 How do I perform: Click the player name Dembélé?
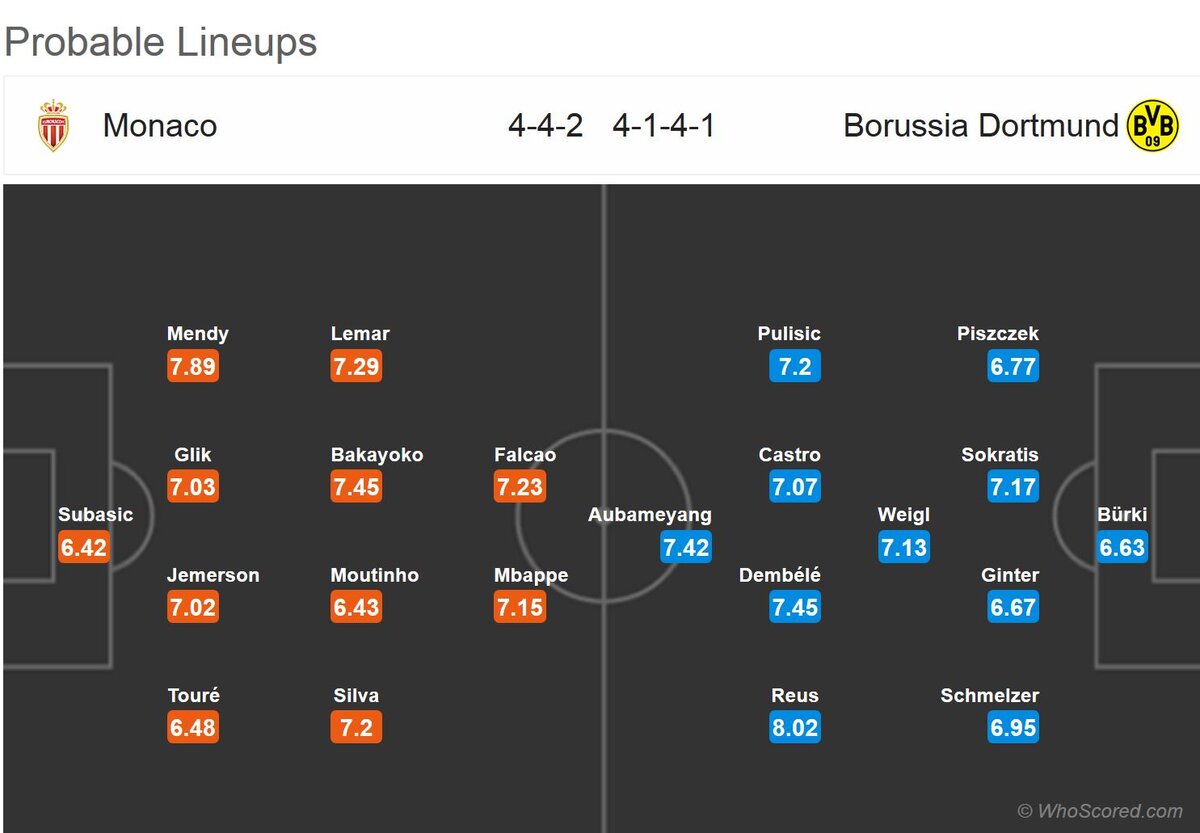(x=780, y=575)
